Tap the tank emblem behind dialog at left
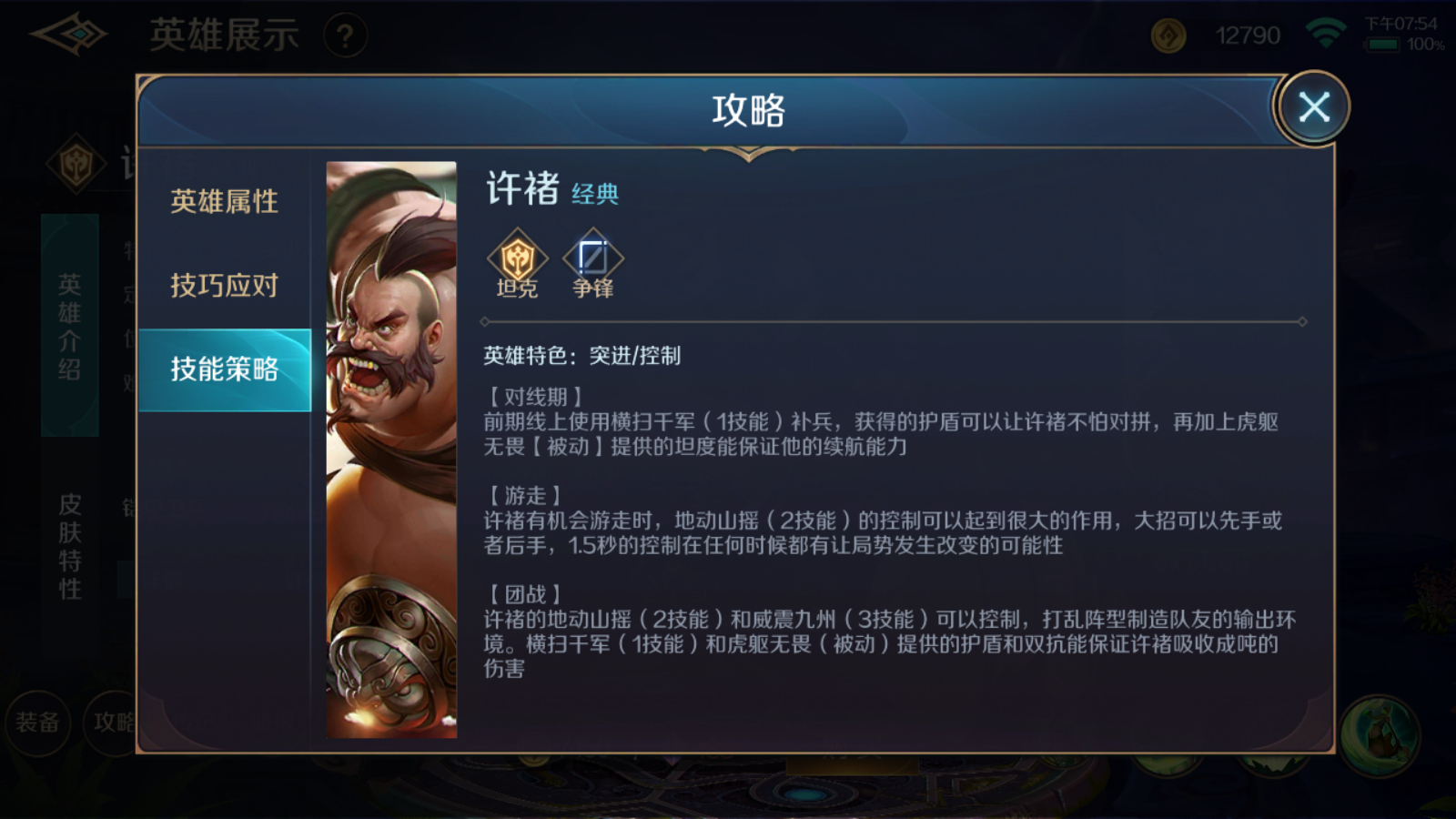1456x819 pixels. [x=76, y=165]
